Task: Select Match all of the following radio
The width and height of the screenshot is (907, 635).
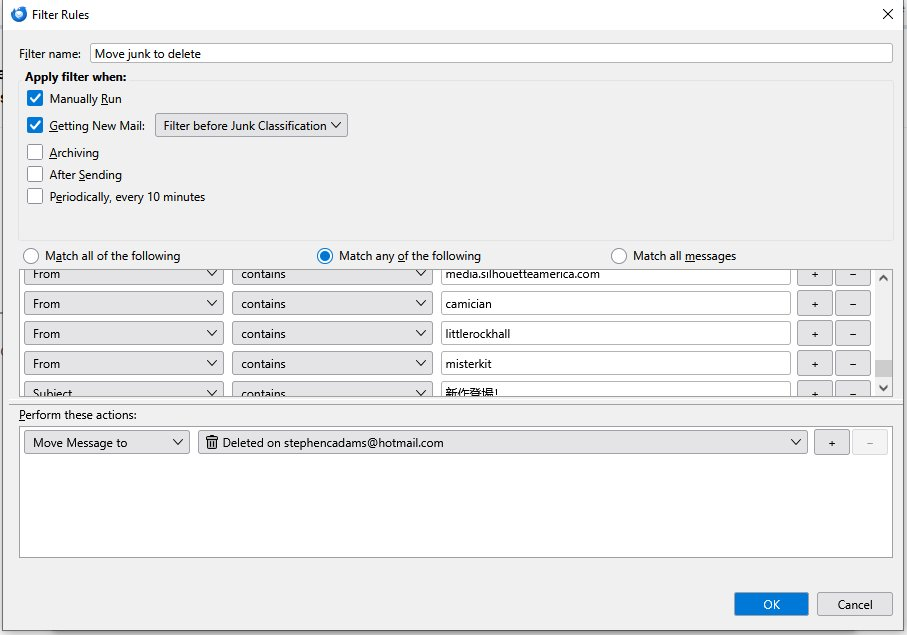Action: tap(31, 256)
